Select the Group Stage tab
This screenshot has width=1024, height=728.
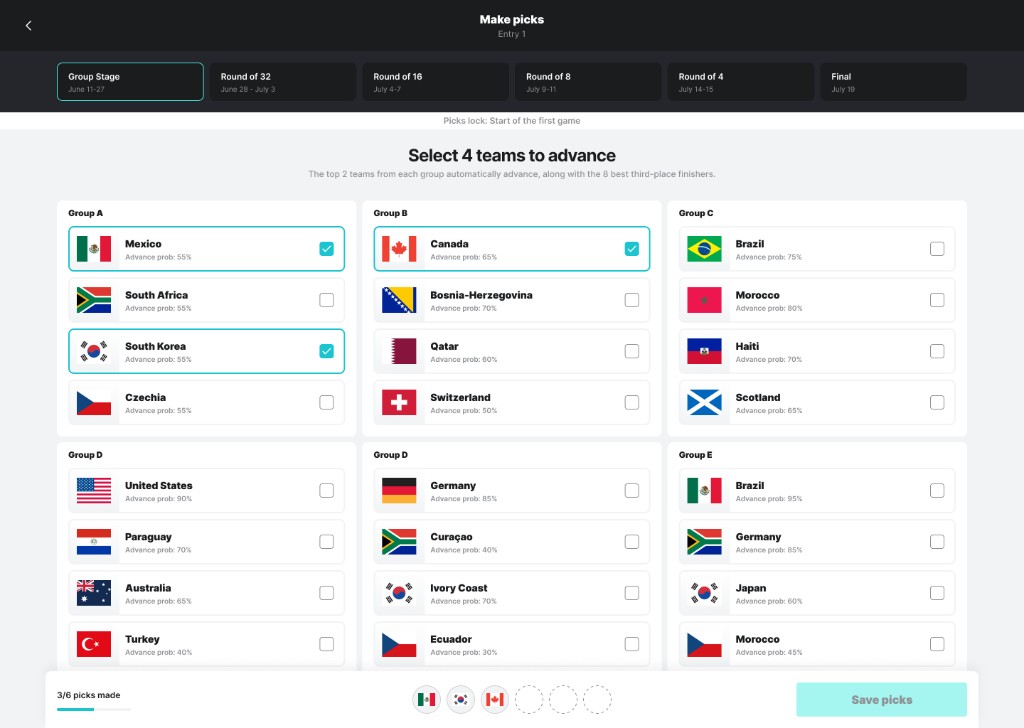[130, 82]
